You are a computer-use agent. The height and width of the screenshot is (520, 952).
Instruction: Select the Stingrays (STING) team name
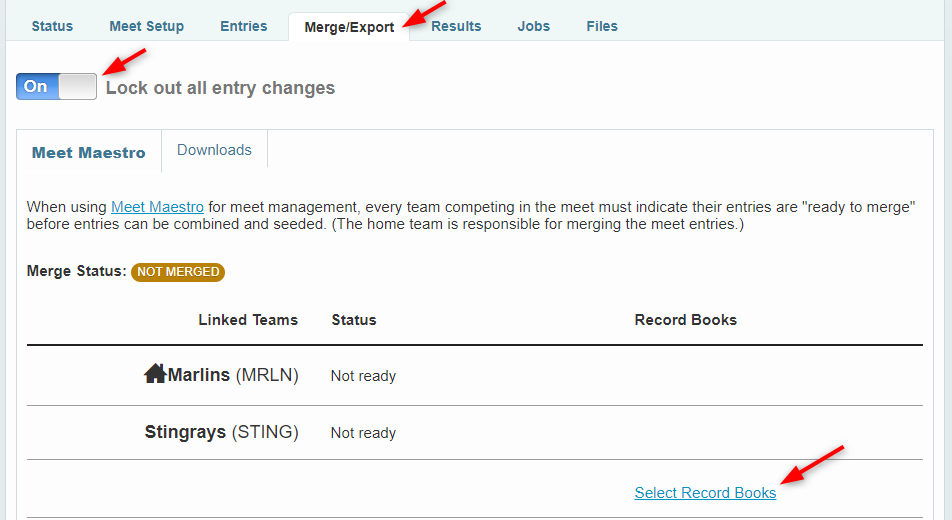point(221,432)
